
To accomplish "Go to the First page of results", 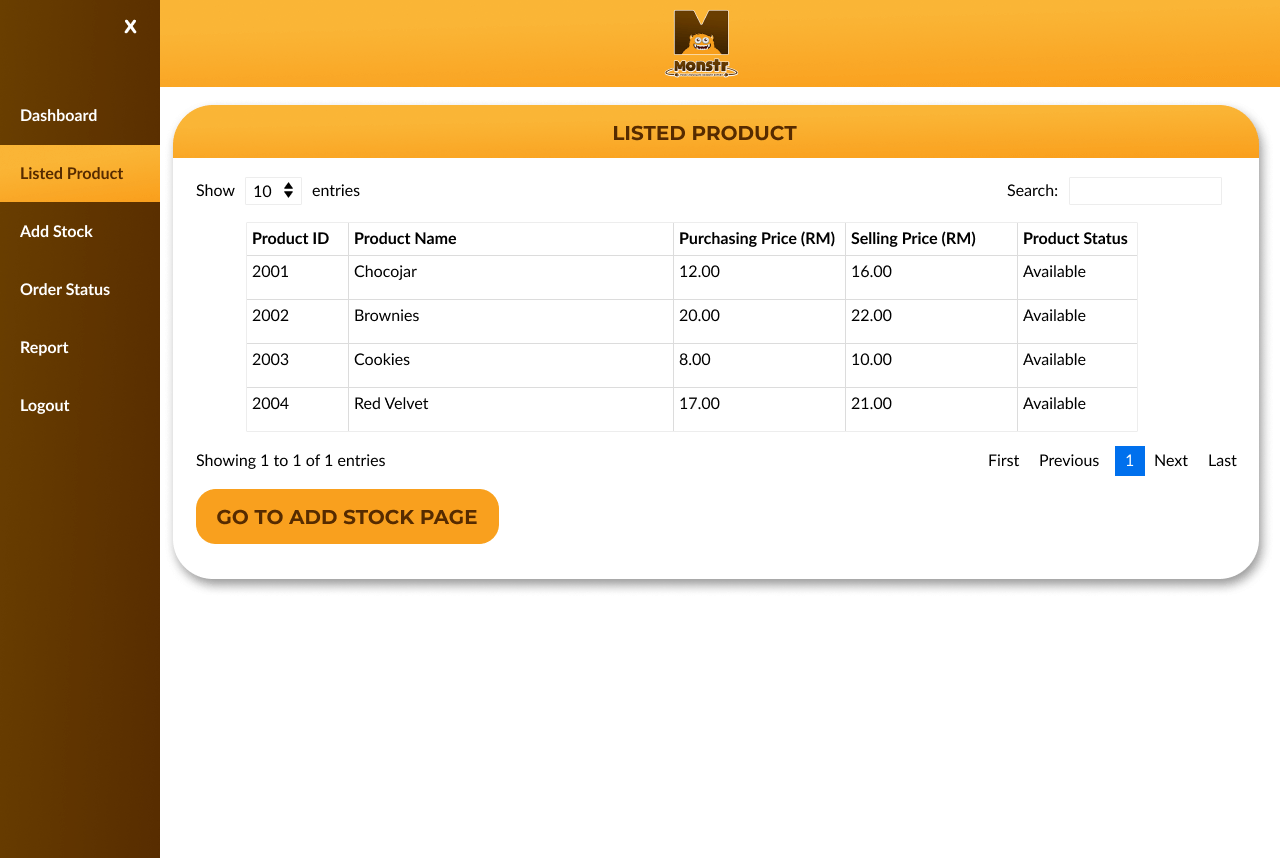I will 1003,460.
